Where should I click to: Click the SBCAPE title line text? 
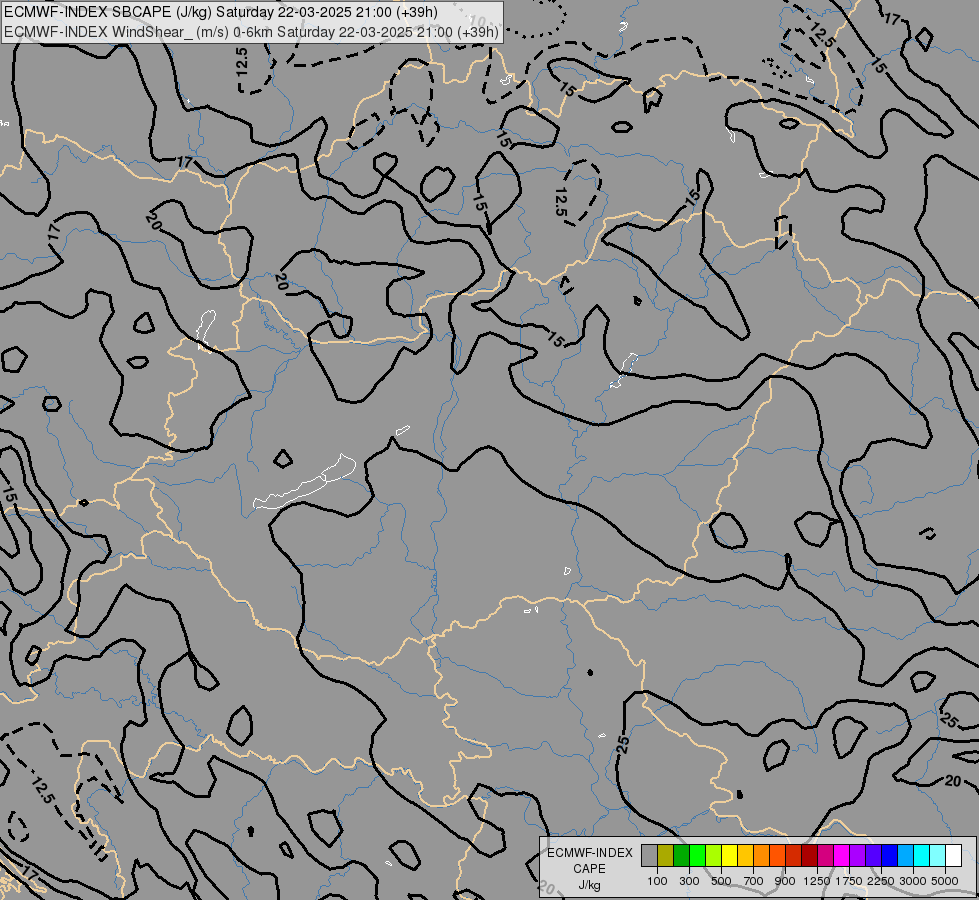(220, 12)
